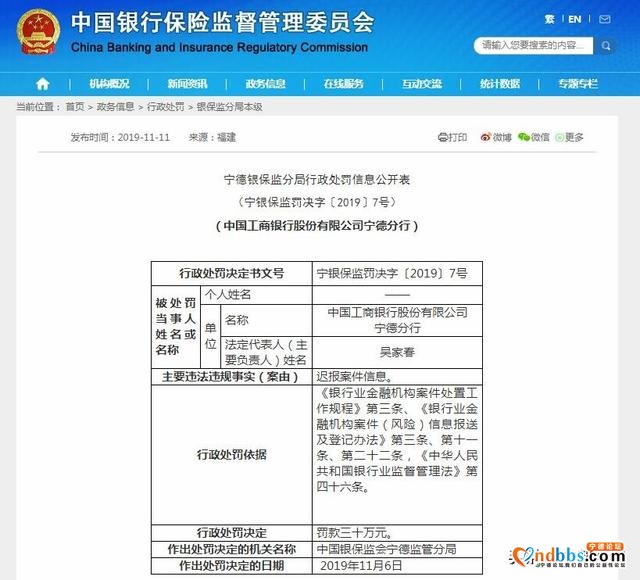Click date cell 2019年11月6日

(x=361, y=566)
